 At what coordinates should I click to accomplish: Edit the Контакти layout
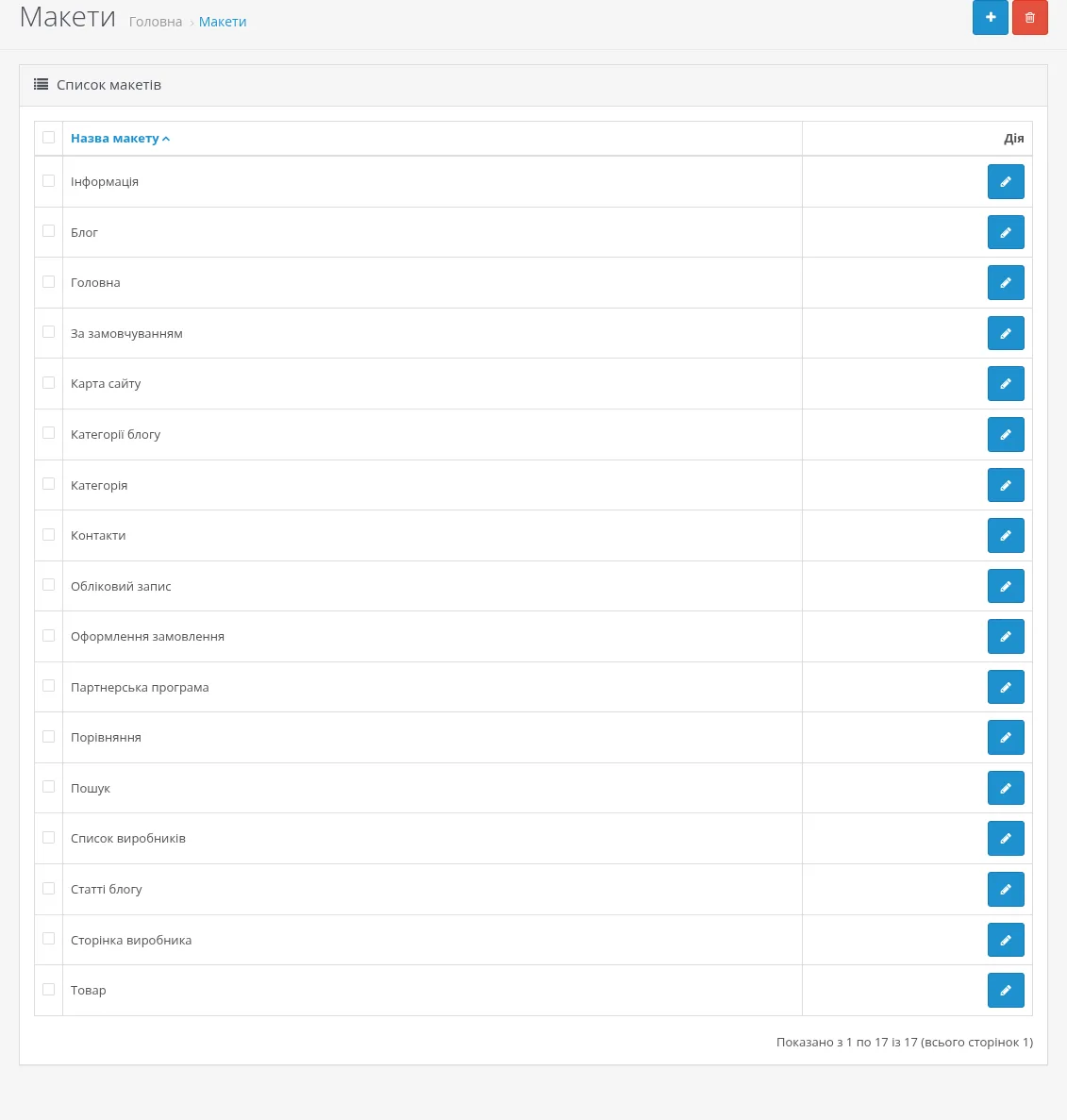tap(1006, 536)
